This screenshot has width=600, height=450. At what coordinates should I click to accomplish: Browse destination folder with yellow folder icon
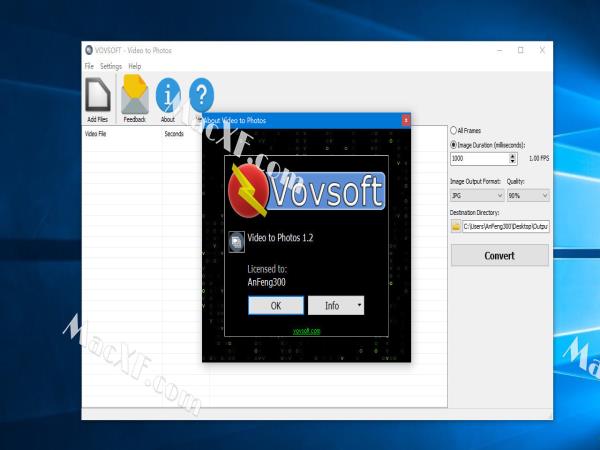point(456,227)
